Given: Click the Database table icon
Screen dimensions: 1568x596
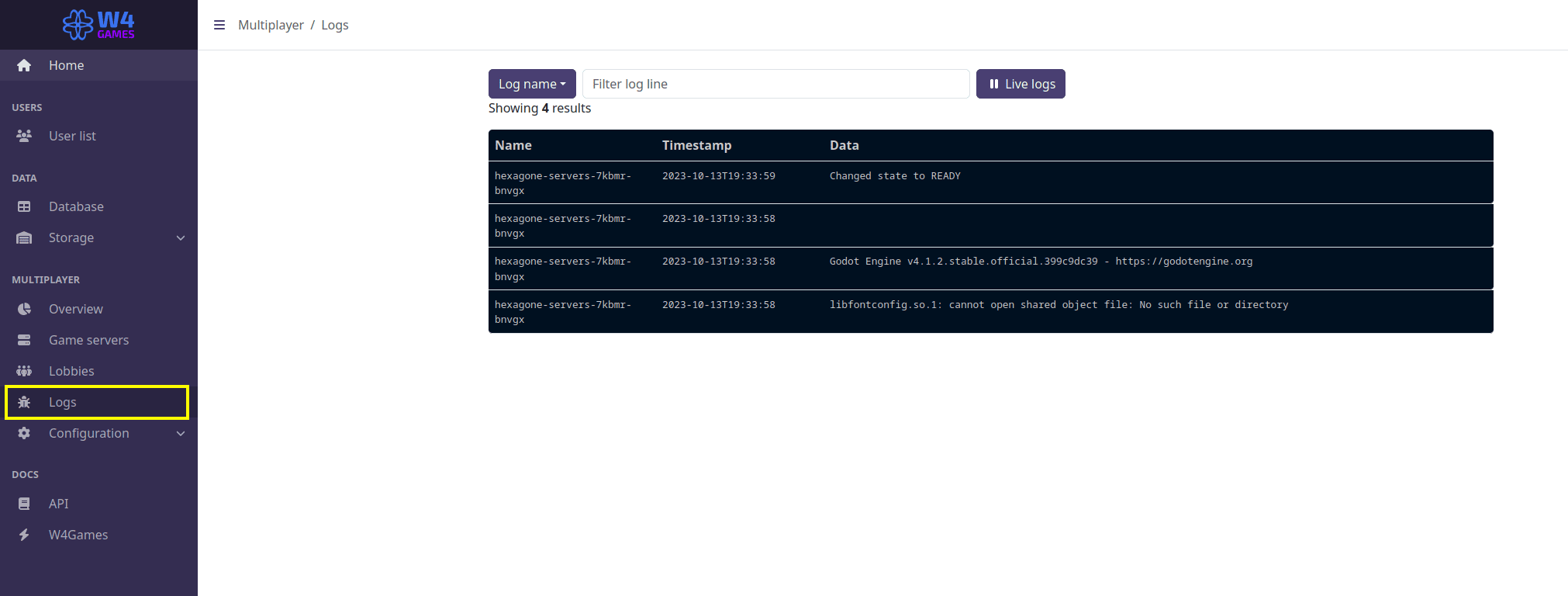Looking at the screenshot, I should (x=24, y=206).
